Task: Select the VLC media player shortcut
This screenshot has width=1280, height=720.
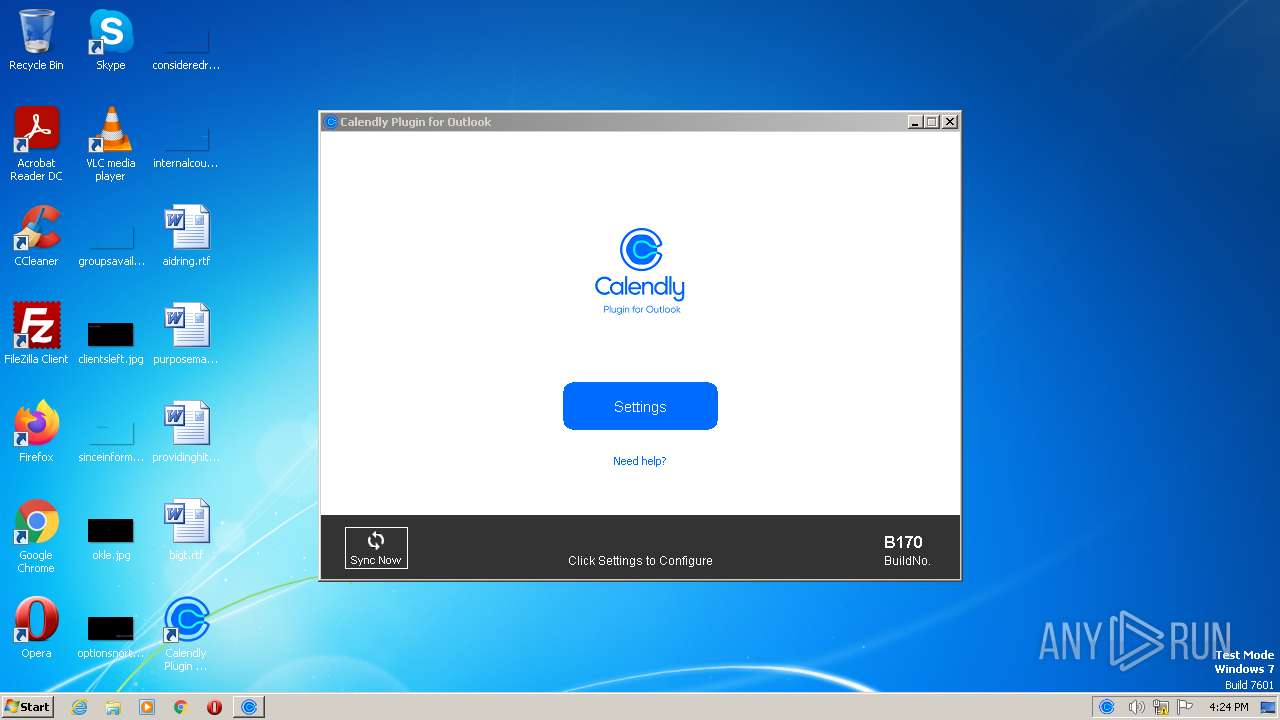Action: pos(110,144)
